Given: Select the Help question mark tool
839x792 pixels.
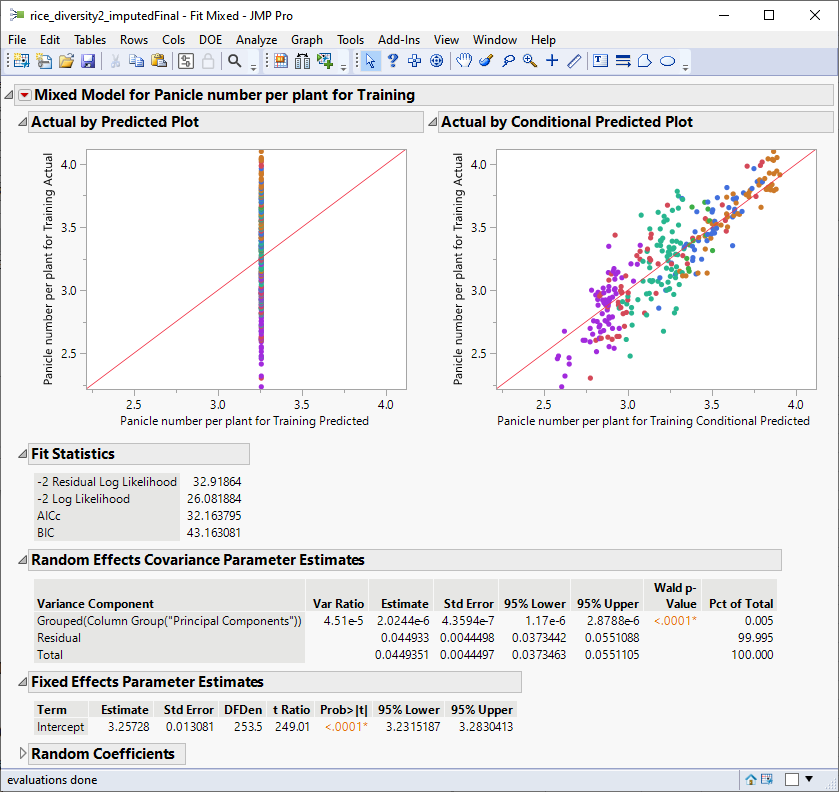Looking at the screenshot, I should tap(393, 61).
